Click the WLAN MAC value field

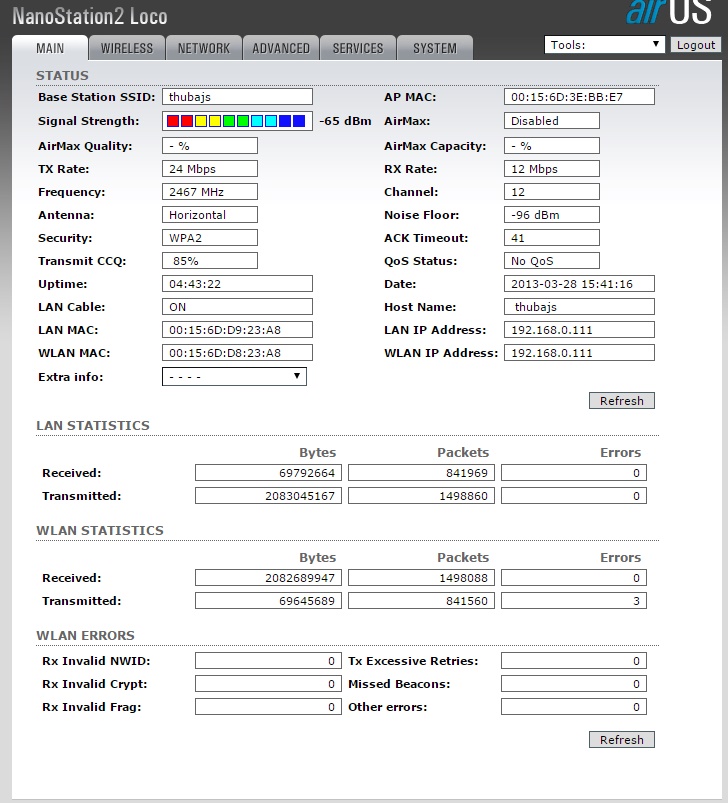(237, 353)
